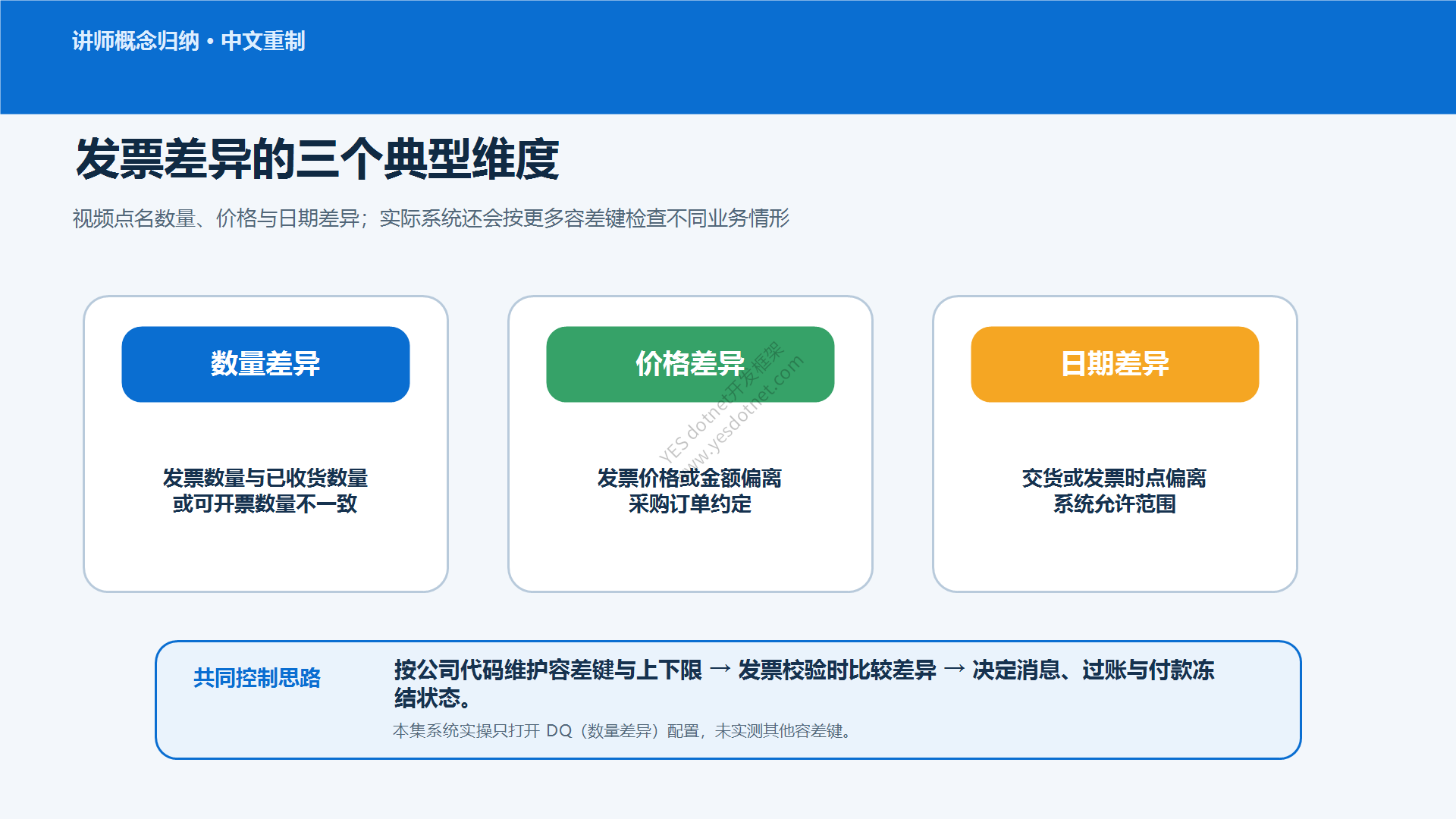Select text 发票数量与已收货数量

265,478
